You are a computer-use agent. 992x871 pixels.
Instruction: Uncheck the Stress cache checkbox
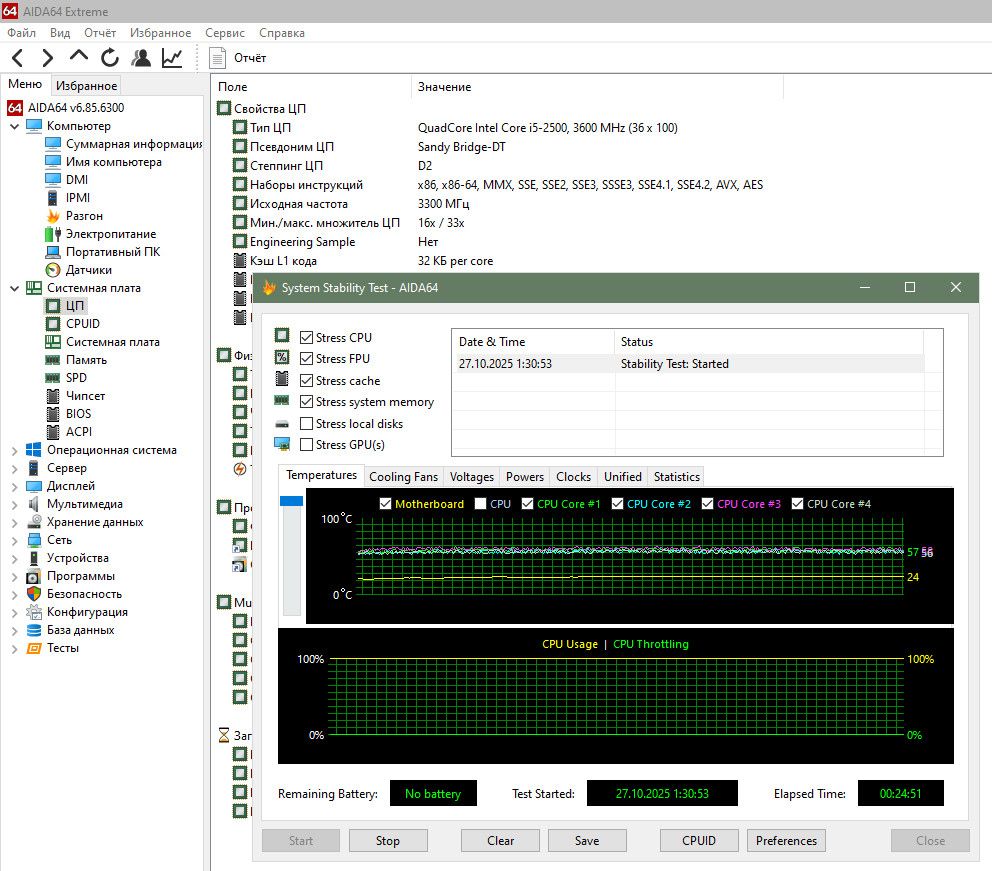point(307,381)
